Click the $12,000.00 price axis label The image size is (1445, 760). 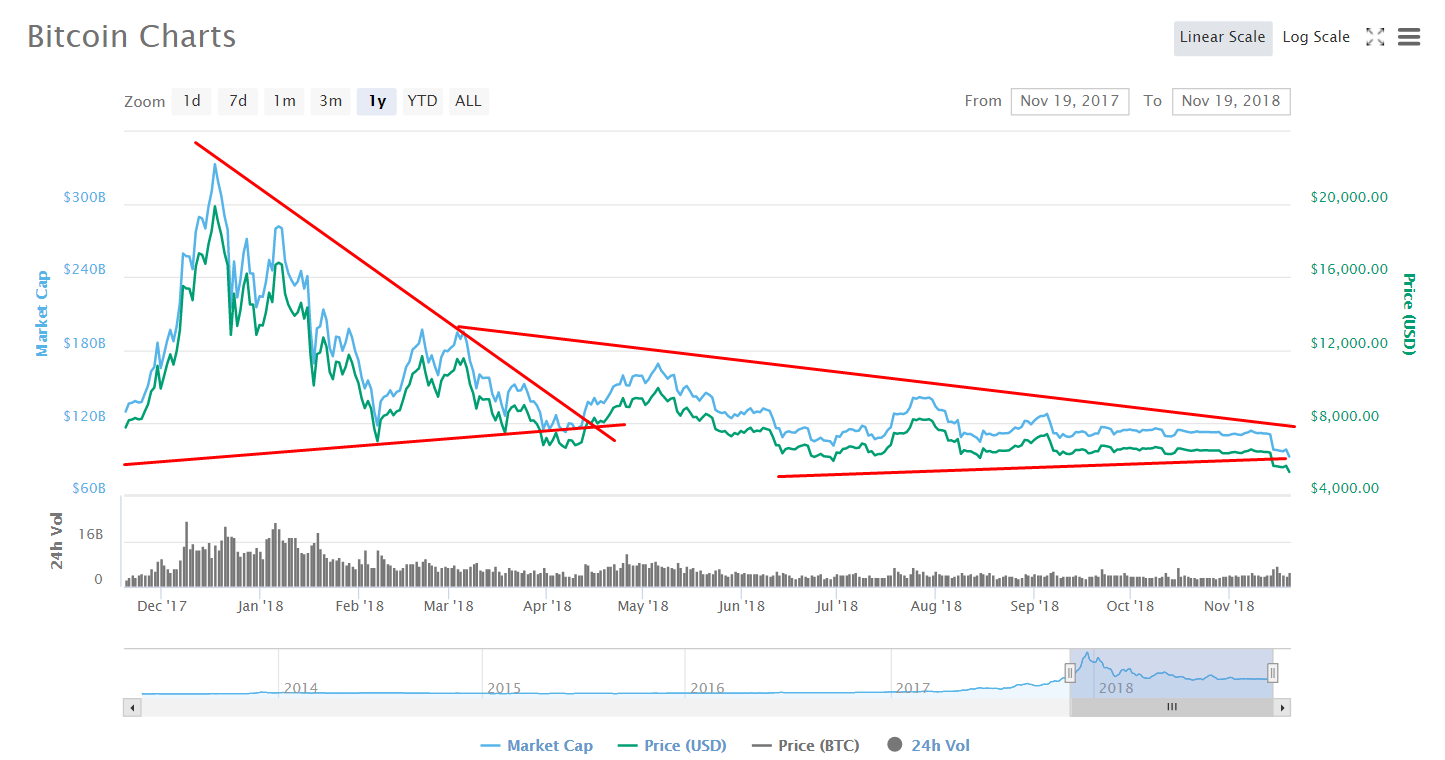tap(1349, 344)
